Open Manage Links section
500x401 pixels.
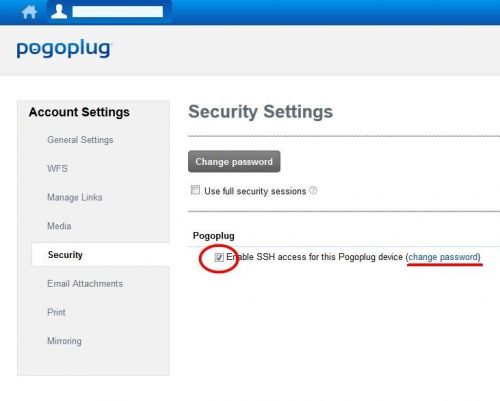tap(75, 197)
